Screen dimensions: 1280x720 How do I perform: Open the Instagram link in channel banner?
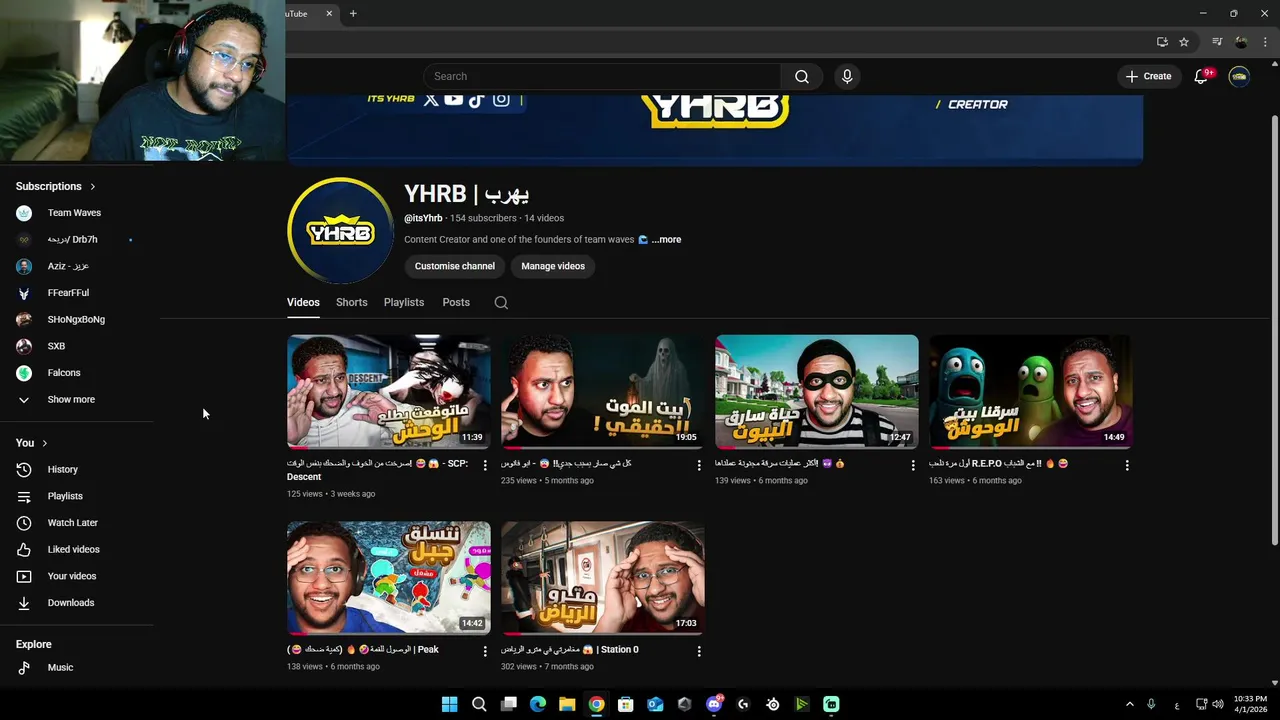pos(501,99)
